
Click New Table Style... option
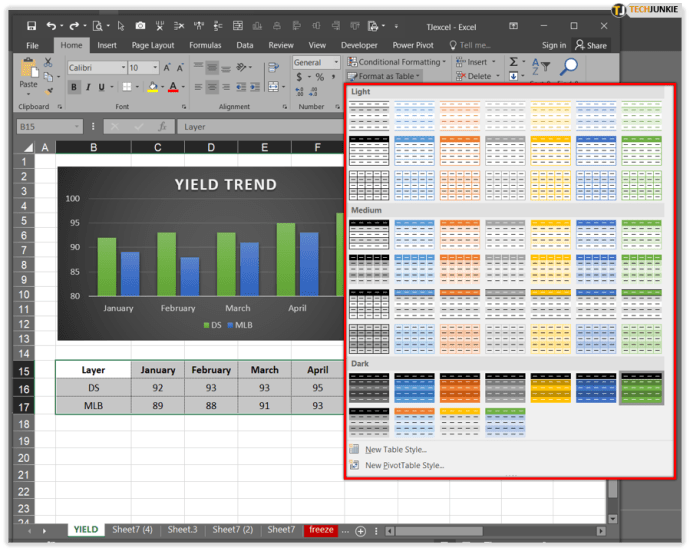click(x=396, y=449)
